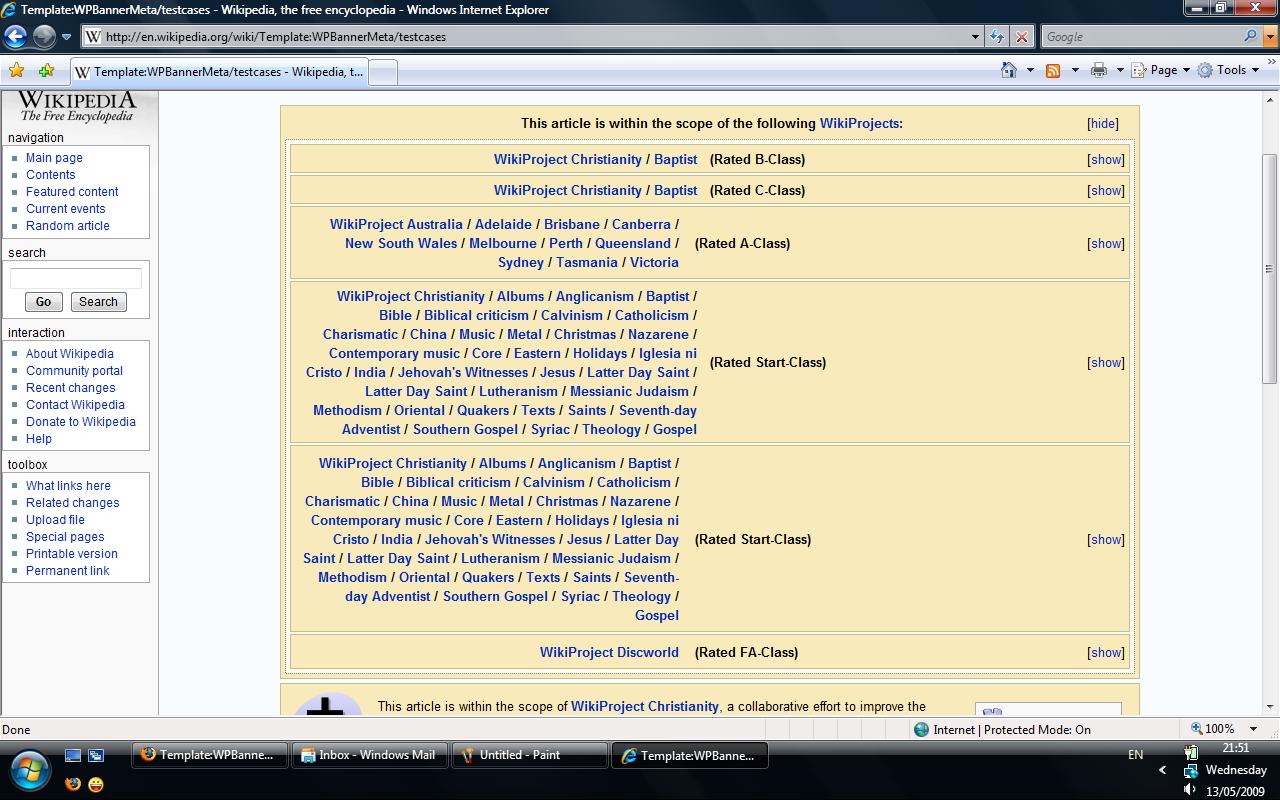Click the network tray icon
Image resolution: width=1280 pixels, height=800 pixels.
coord(1190,771)
